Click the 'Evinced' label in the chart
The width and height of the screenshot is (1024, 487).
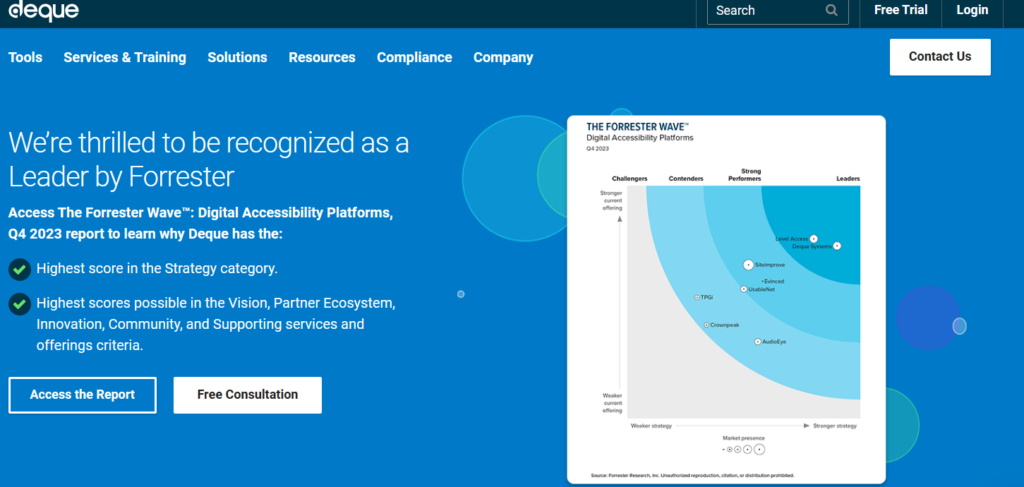pos(774,281)
